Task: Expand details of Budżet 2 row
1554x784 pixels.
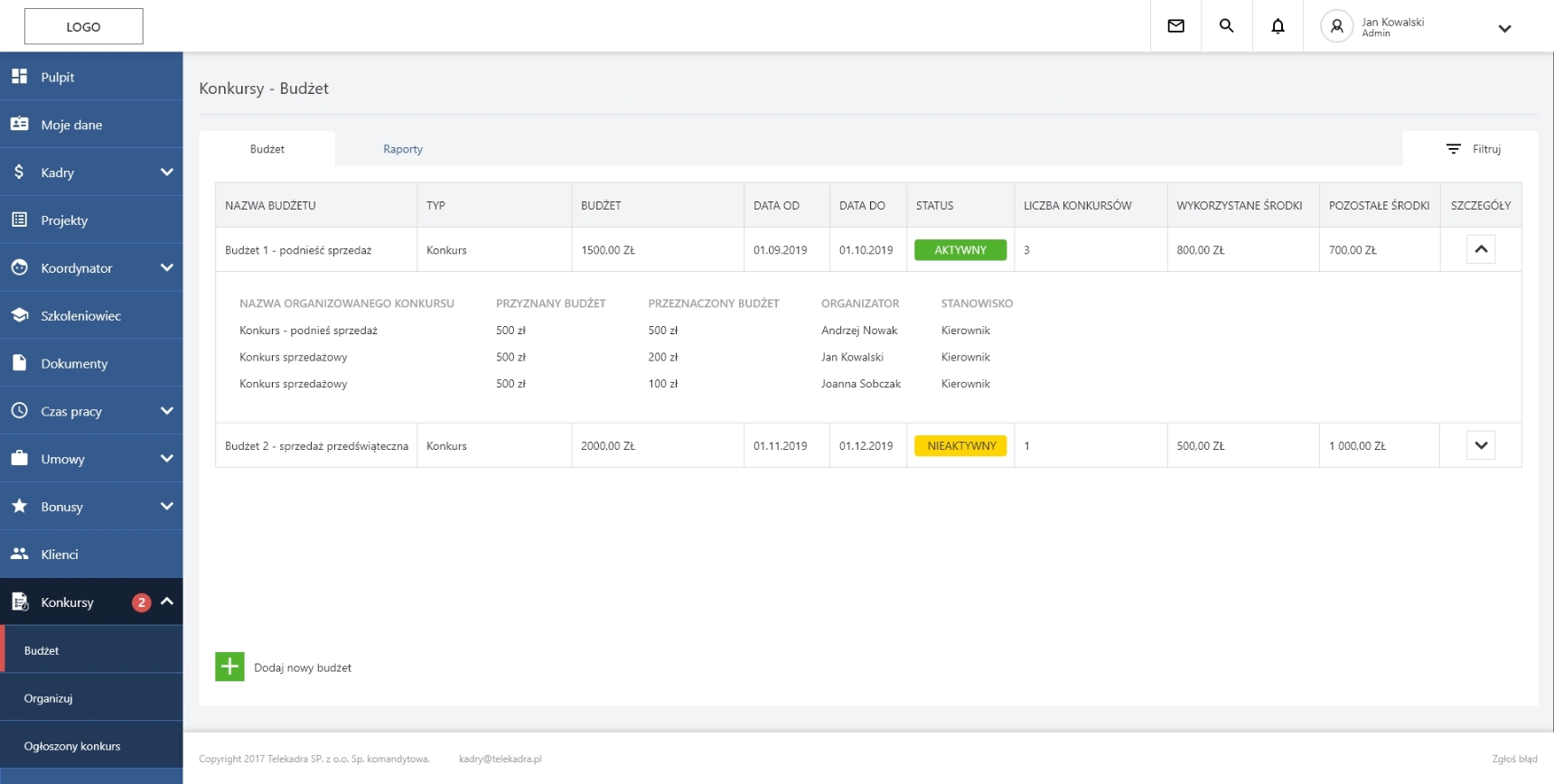Action: [1480, 445]
